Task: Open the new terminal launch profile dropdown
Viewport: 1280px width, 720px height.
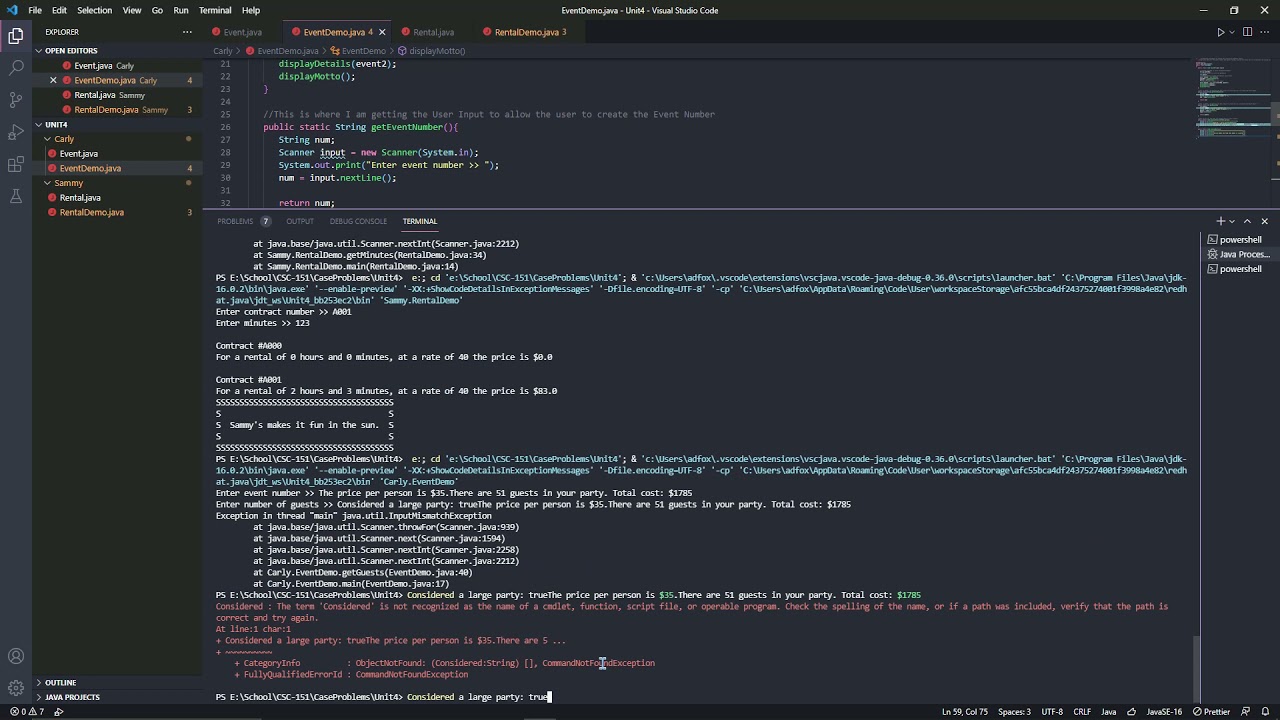Action: click(x=1232, y=221)
